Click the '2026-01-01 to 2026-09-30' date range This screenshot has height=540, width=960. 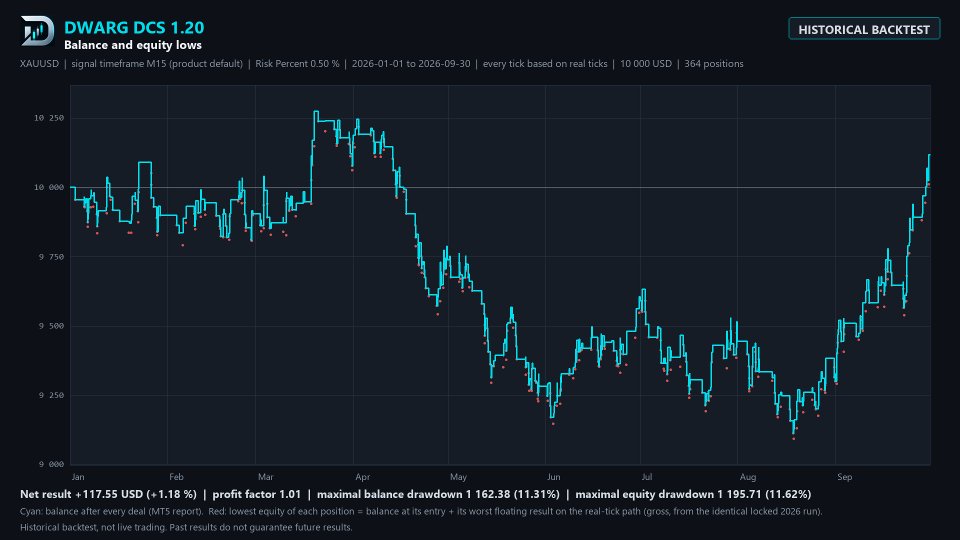411,64
